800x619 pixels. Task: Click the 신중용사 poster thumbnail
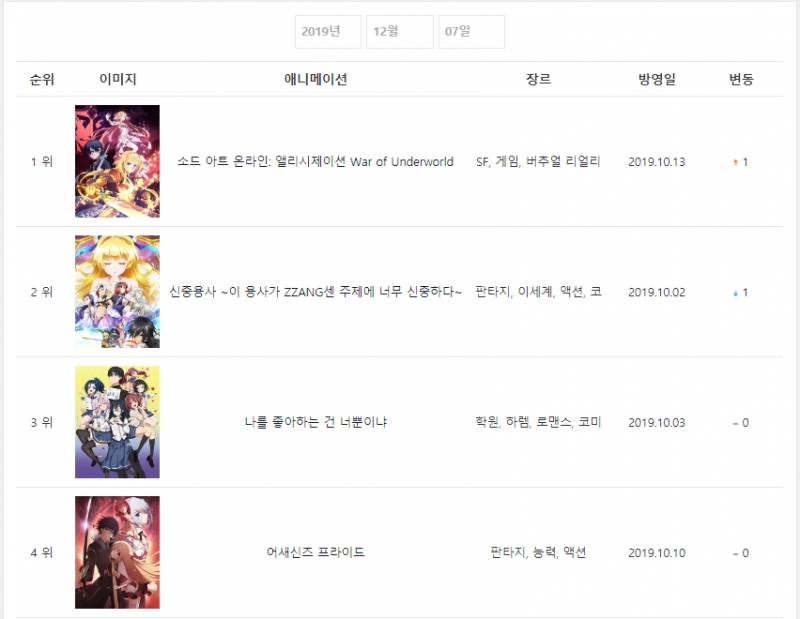click(117, 291)
